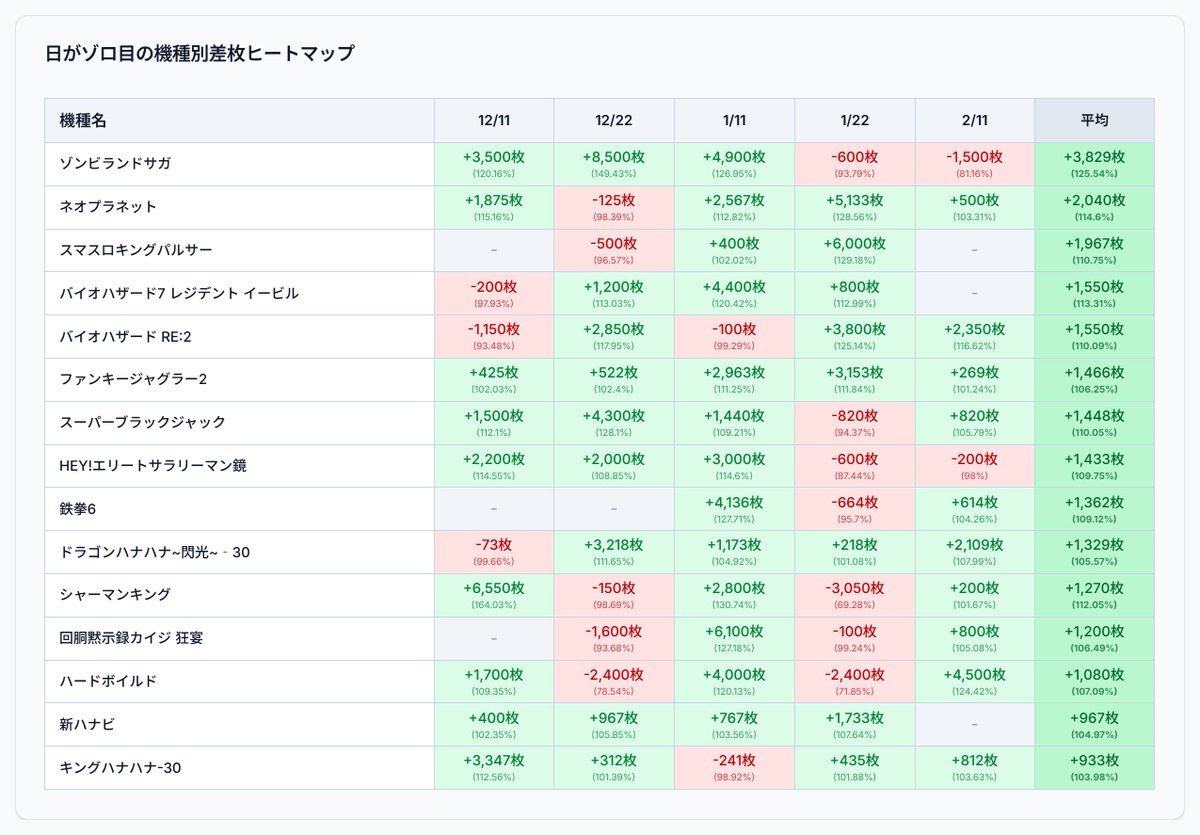Click the 12/11 column header

pos(494,120)
